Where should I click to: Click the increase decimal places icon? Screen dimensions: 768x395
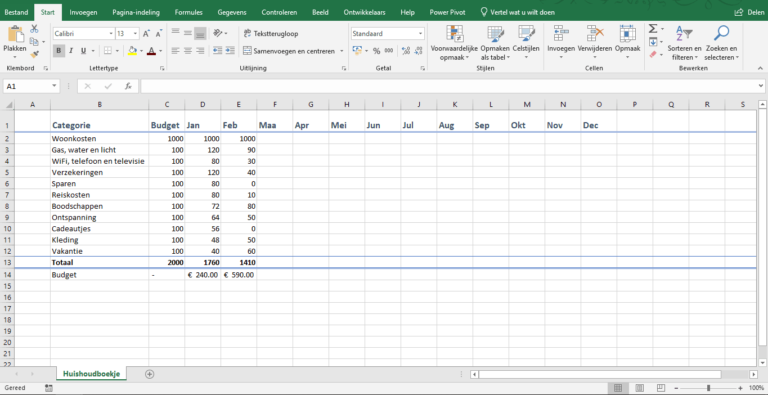(x=406, y=50)
